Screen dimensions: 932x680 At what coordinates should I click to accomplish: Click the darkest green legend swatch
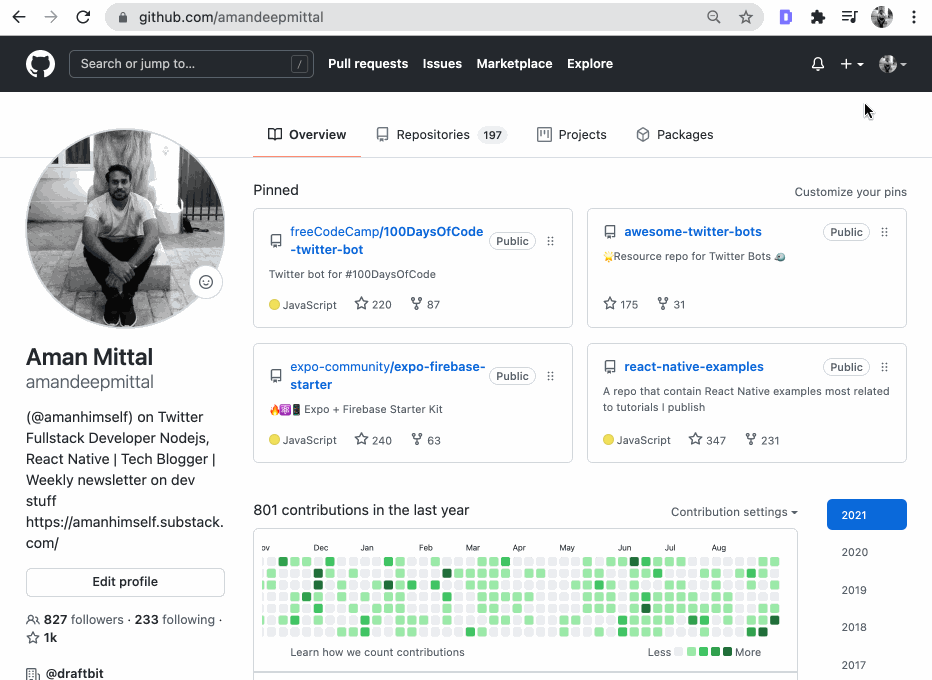[x=727, y=652]
